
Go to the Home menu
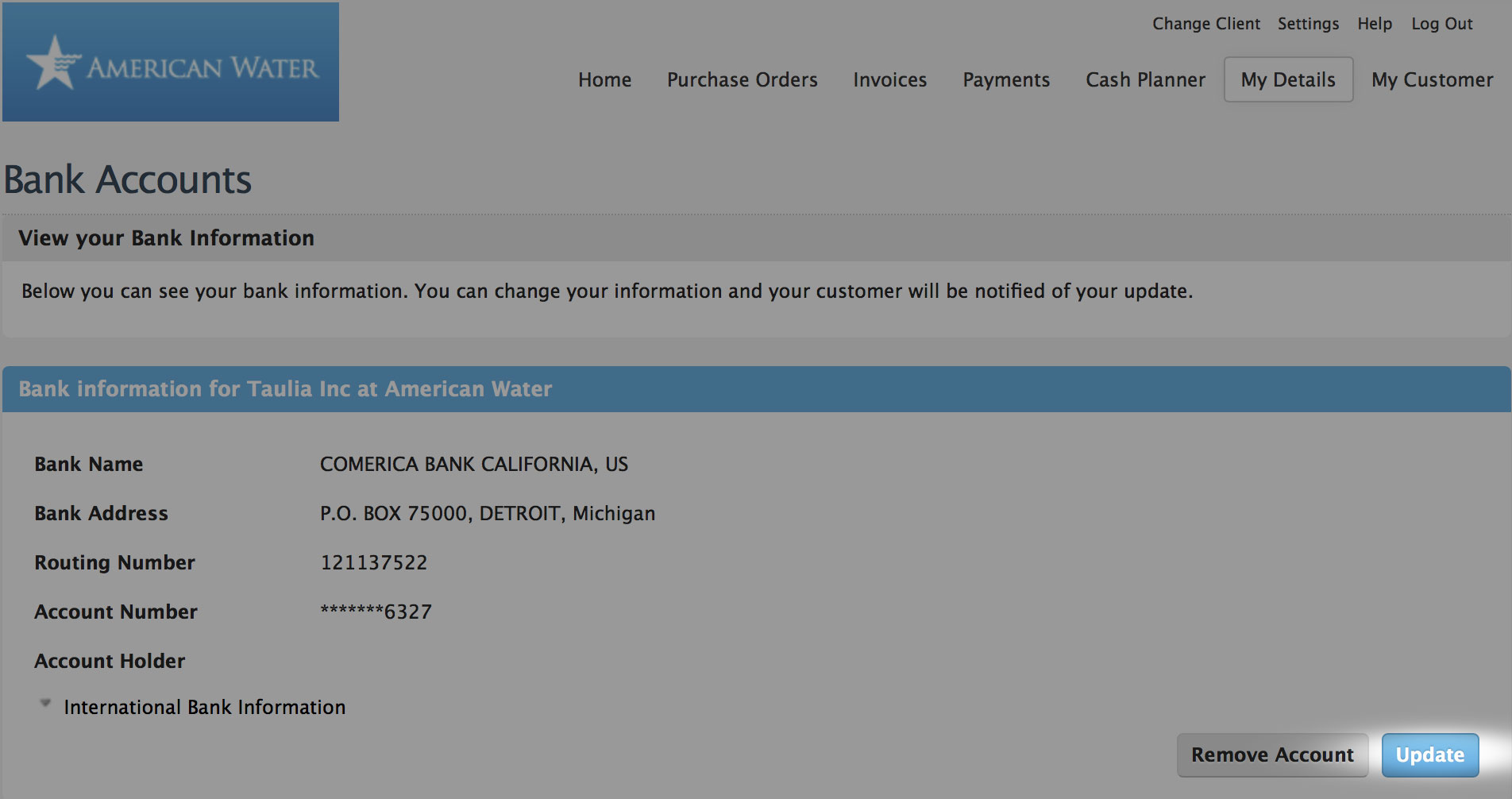pyautogui.click(x=604, y=79)
